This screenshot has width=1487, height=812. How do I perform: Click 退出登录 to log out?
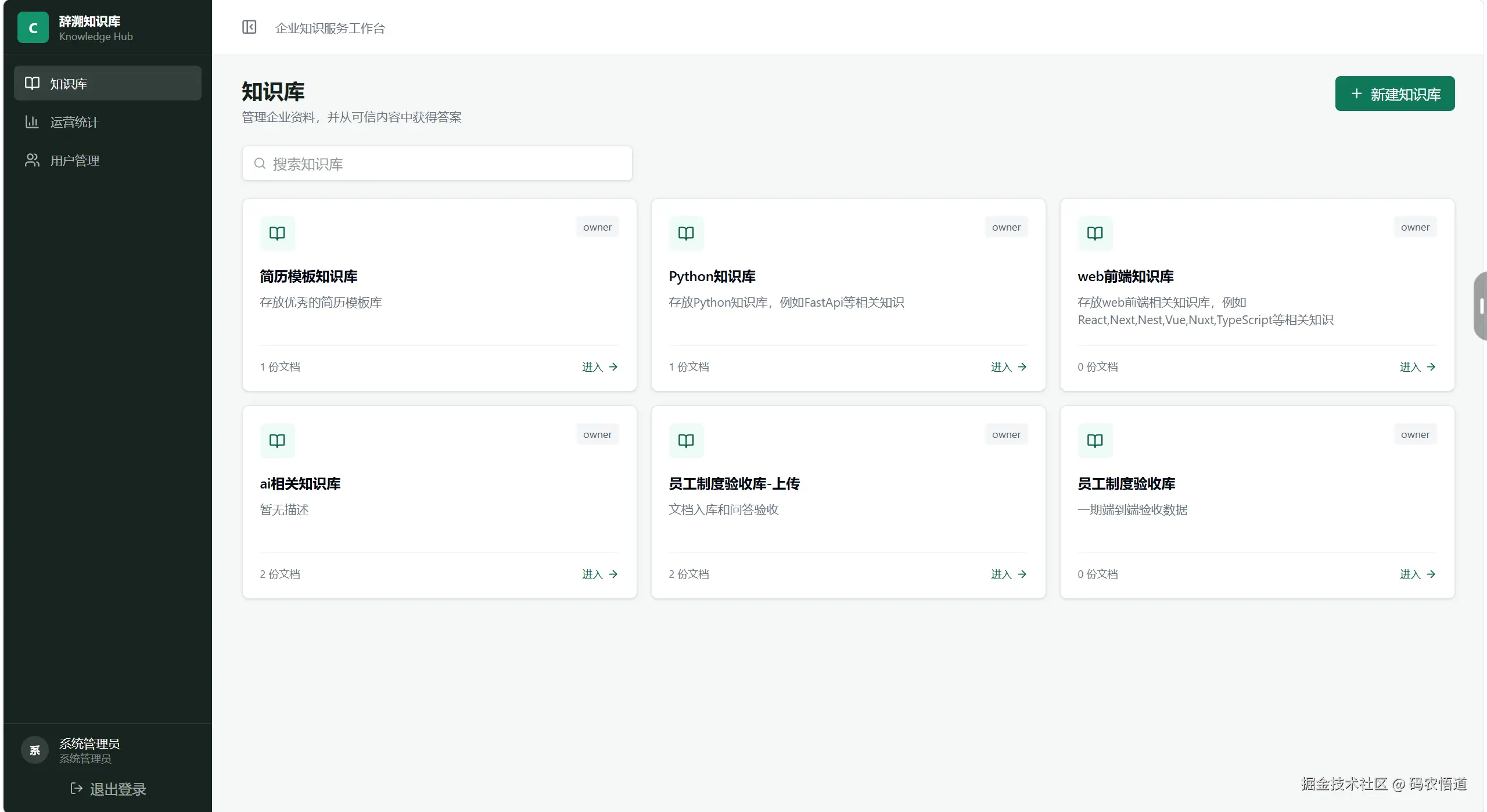pyautogui.click(x=108, y=789)
